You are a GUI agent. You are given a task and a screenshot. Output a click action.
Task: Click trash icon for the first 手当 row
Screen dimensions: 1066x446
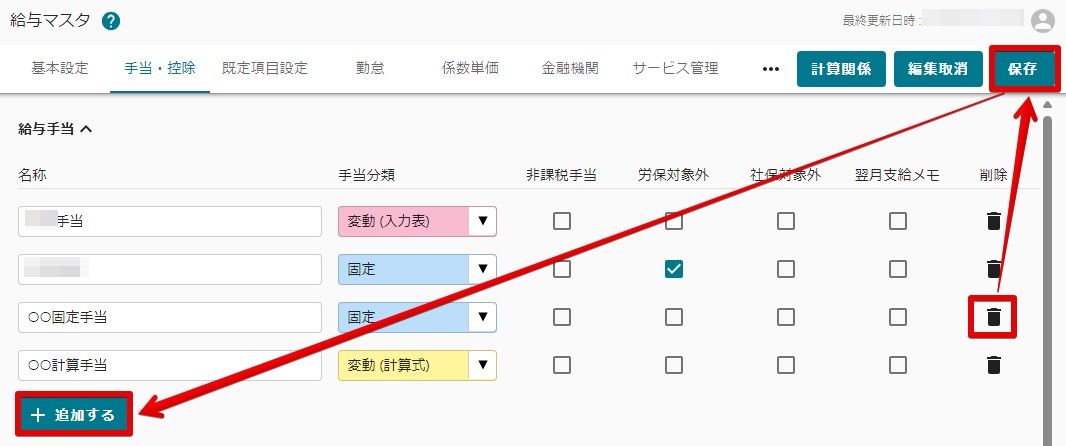point(993,221)
